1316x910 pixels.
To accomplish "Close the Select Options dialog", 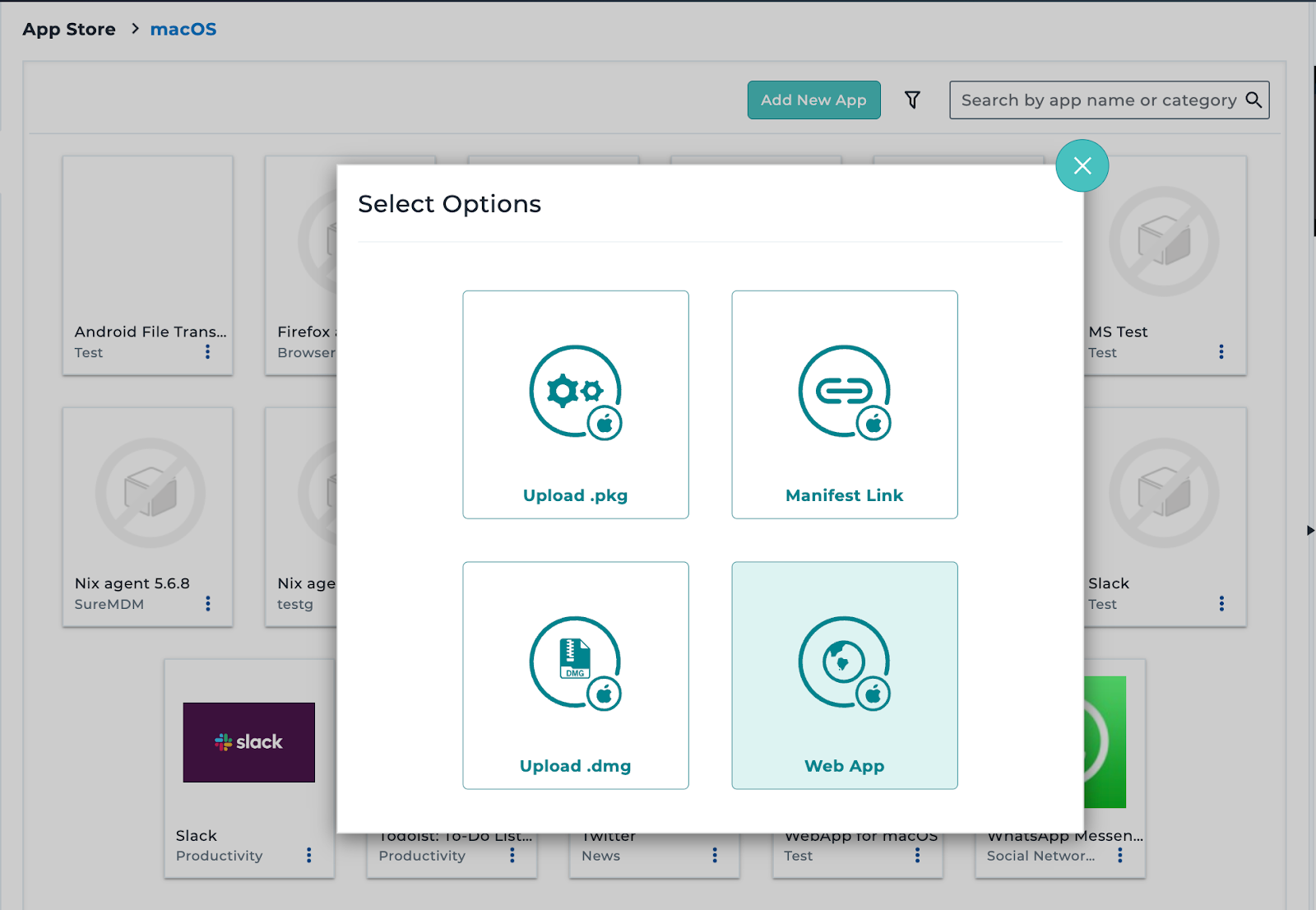I will [1082, 166].
